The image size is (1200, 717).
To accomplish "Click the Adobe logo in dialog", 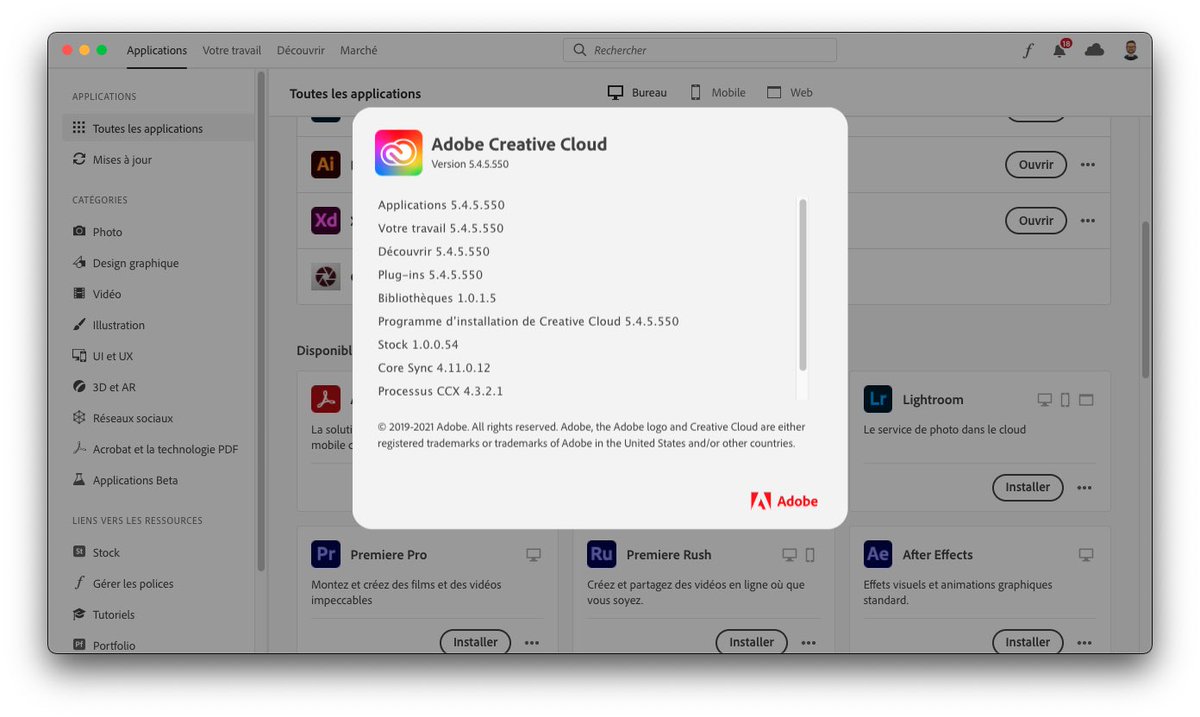I will pyautogui.click(x=784, y=501).
